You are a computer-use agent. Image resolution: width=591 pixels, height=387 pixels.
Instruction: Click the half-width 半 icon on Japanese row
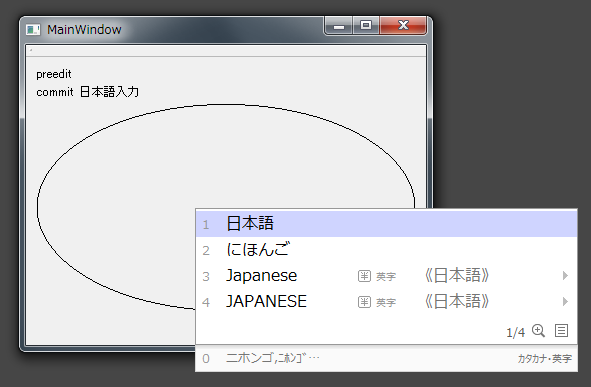click(364, 276)
